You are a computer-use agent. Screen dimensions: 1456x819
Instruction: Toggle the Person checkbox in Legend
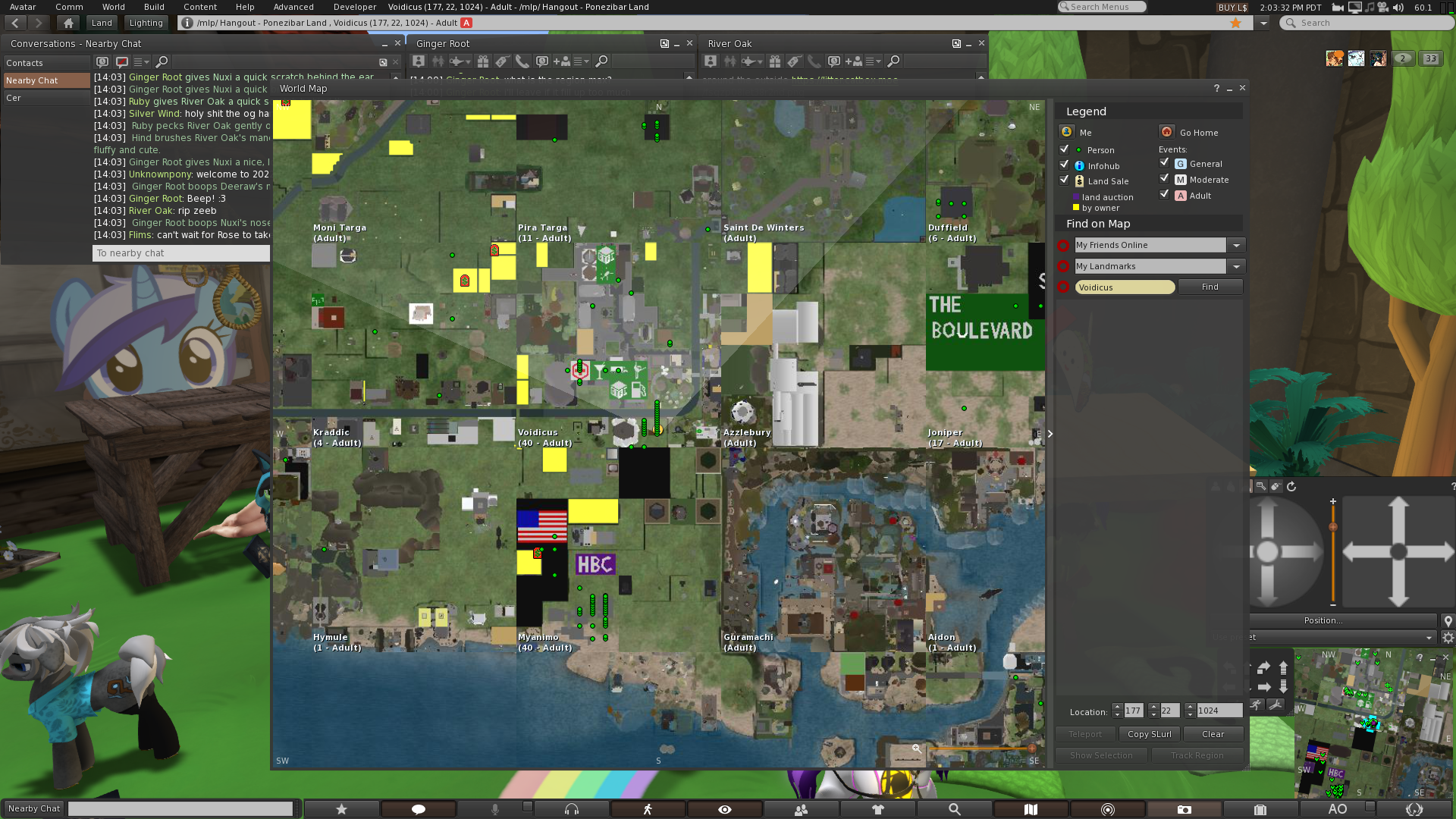point(1065,149)
